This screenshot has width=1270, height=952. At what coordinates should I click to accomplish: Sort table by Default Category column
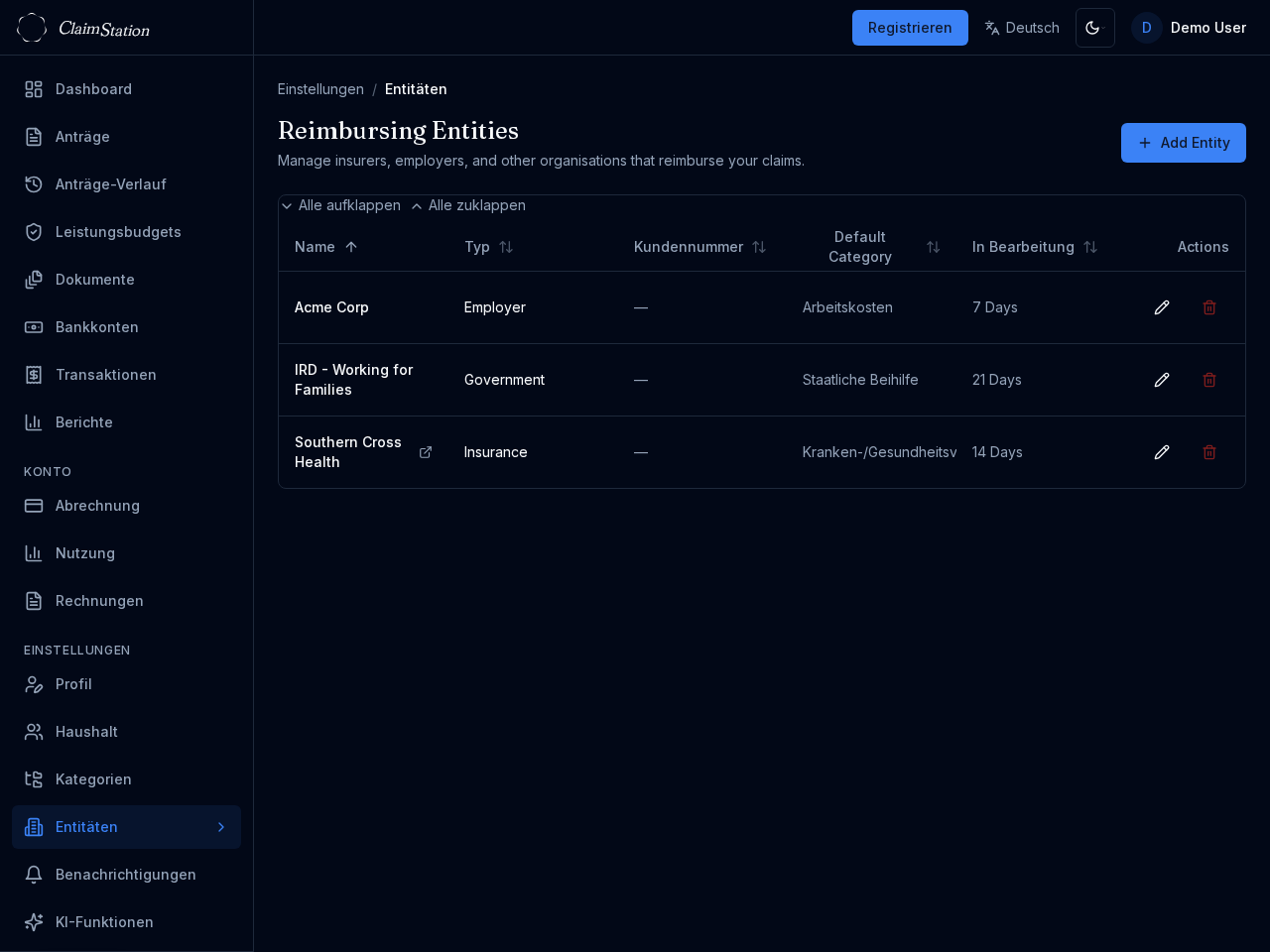pos(872,247)
